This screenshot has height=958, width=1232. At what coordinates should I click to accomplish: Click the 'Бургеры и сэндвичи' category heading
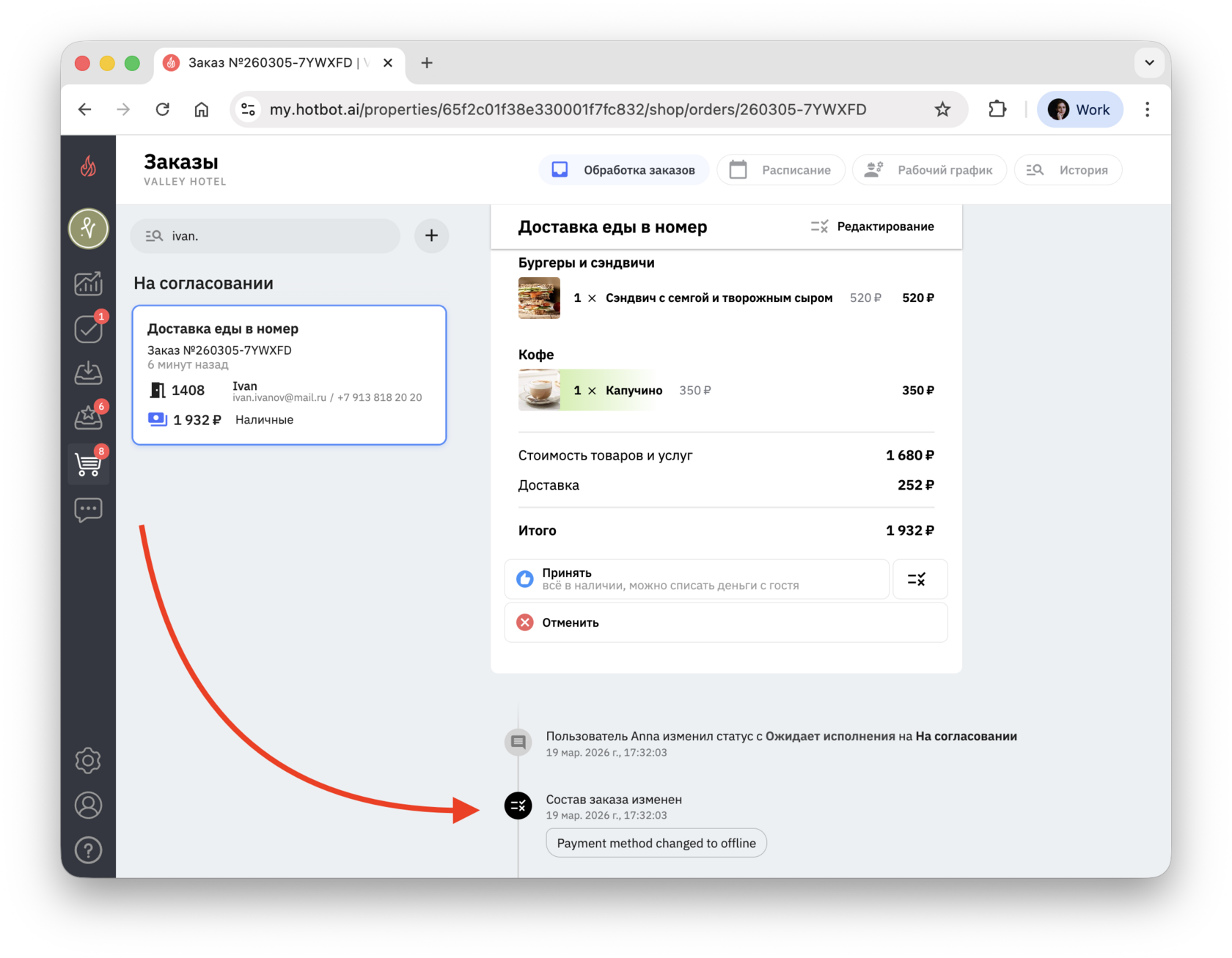[586, 263]
